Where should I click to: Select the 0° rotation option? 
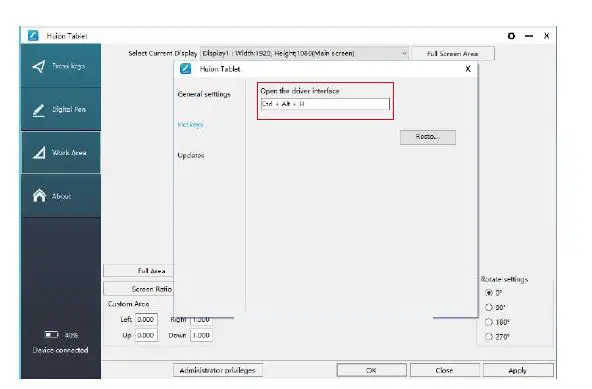(x=489, y=293)
